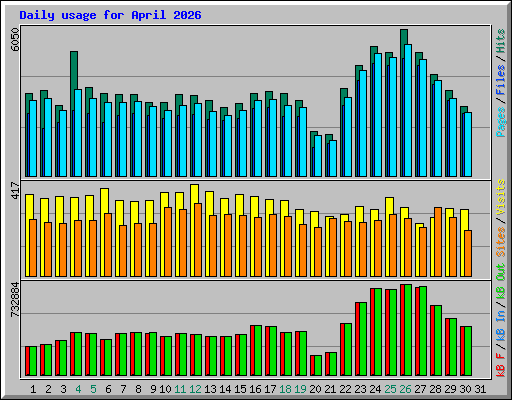Click the 'Pages' legend label
Screen dimensions: 512x400
point(500,122)
